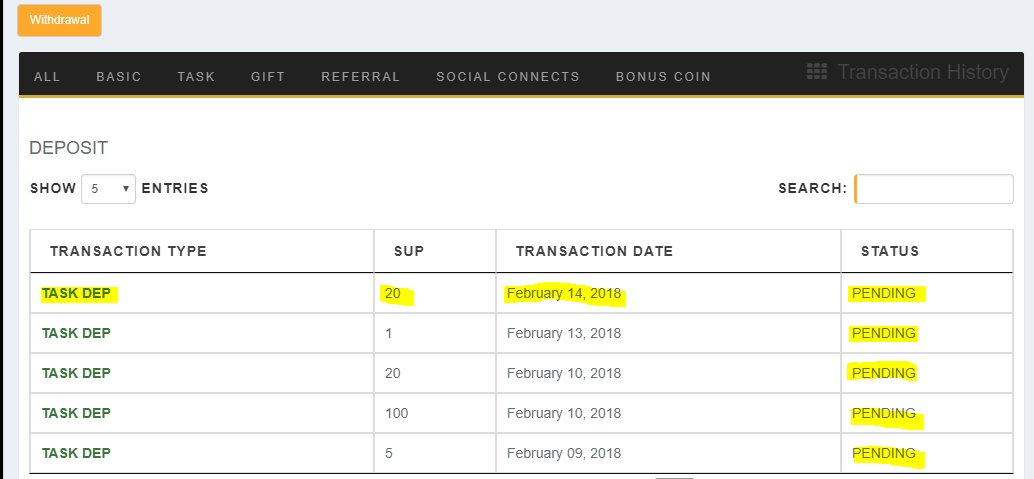Click the orange Withdrawal button
This screenshot has height=479, width=1034.
[x=59, y=20]
